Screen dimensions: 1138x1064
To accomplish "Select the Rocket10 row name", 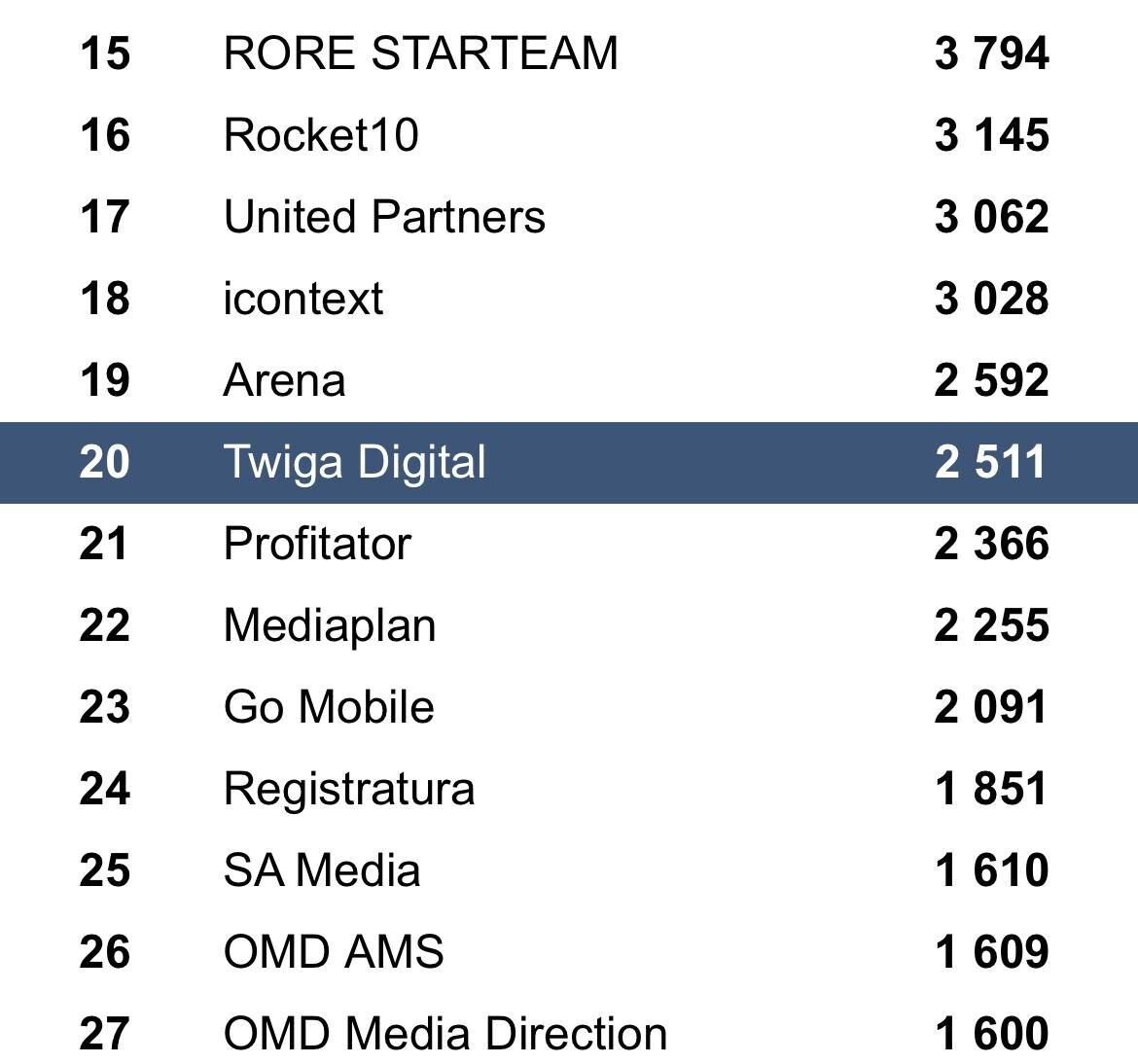I will pos(321,134).
